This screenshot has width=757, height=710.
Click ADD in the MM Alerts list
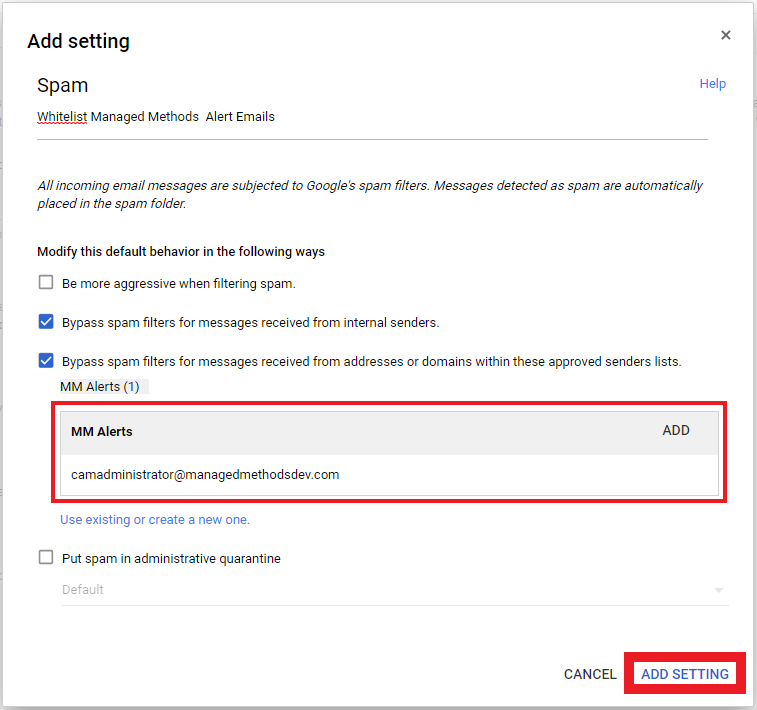[676, 431]
